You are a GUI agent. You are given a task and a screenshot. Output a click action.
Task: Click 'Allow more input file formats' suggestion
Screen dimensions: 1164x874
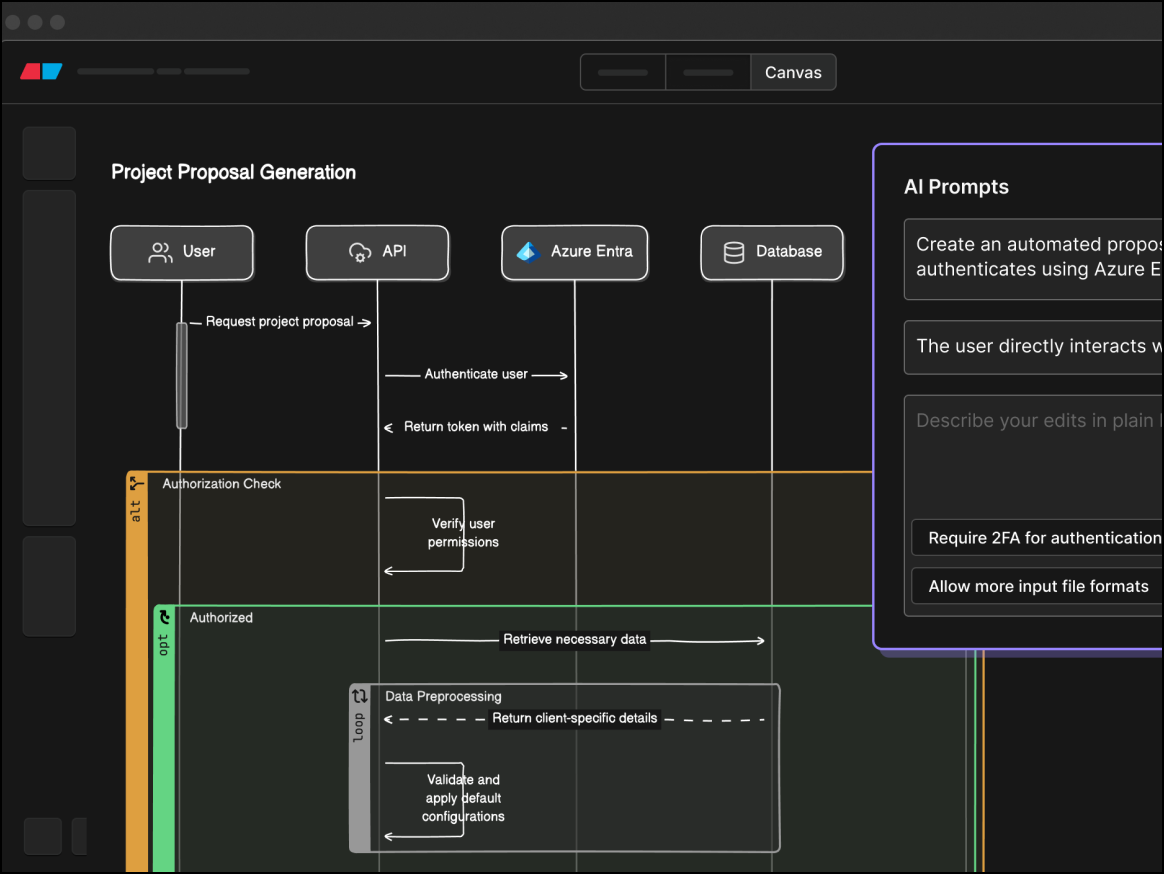tap(1038, 586)
